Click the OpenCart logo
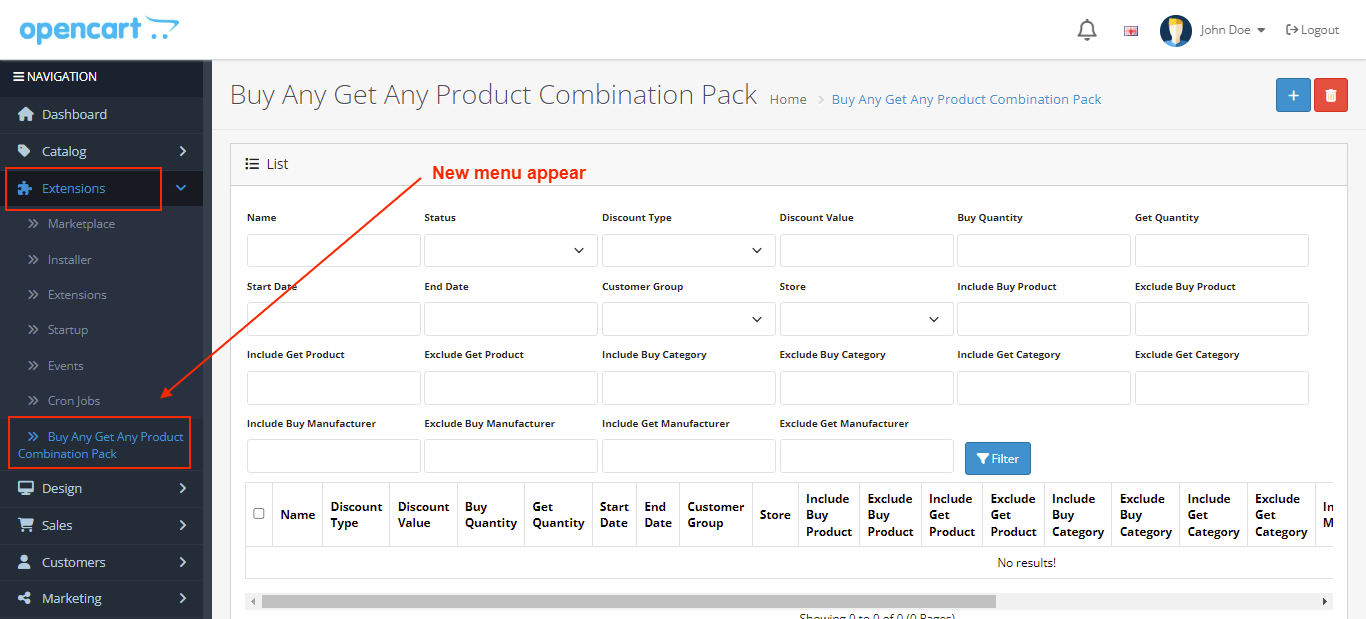This screenshot has width=1366, height=619. [99, 29]
